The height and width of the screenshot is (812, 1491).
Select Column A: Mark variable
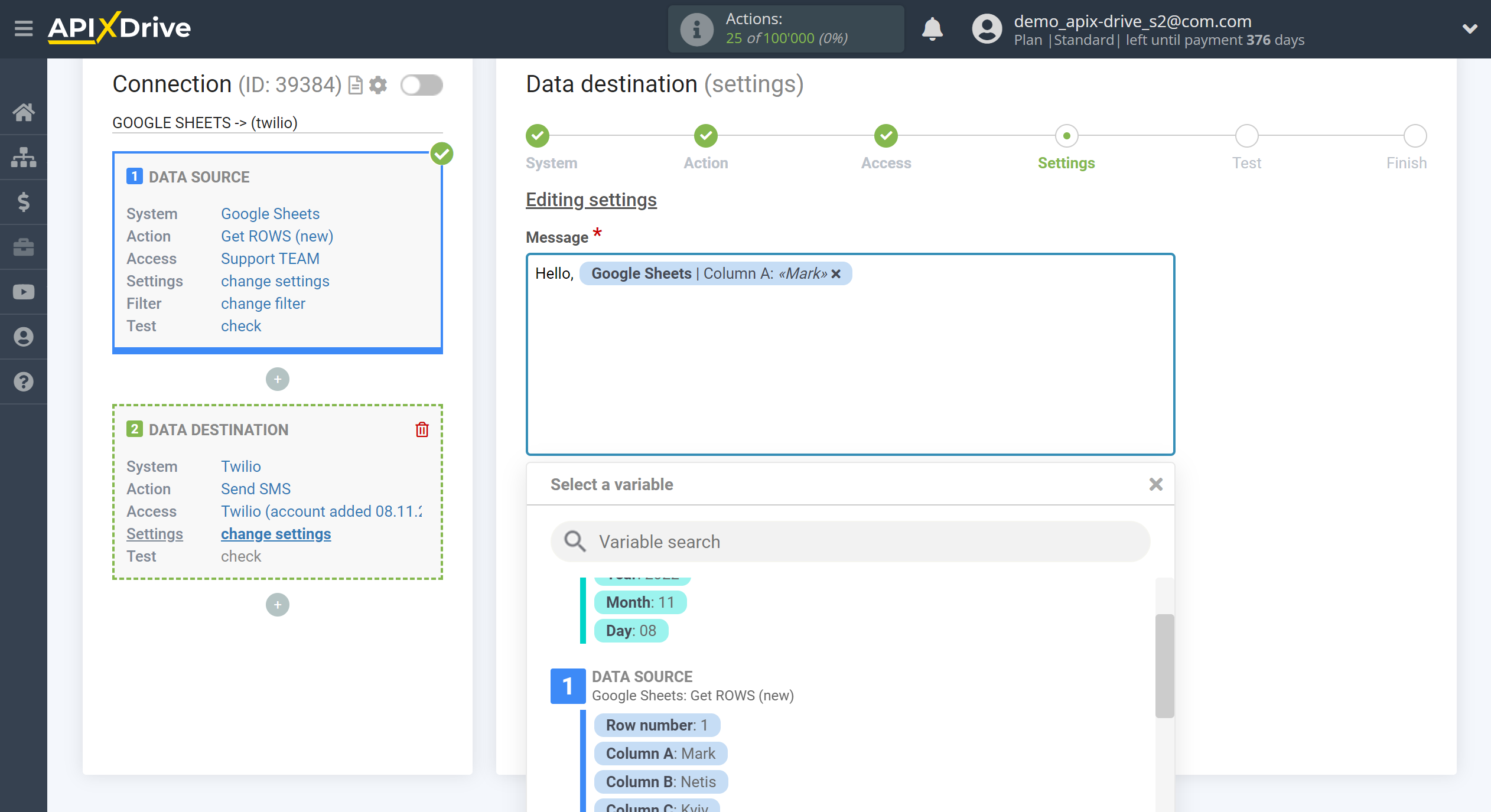pyautogui.click(x=660, y=754)
